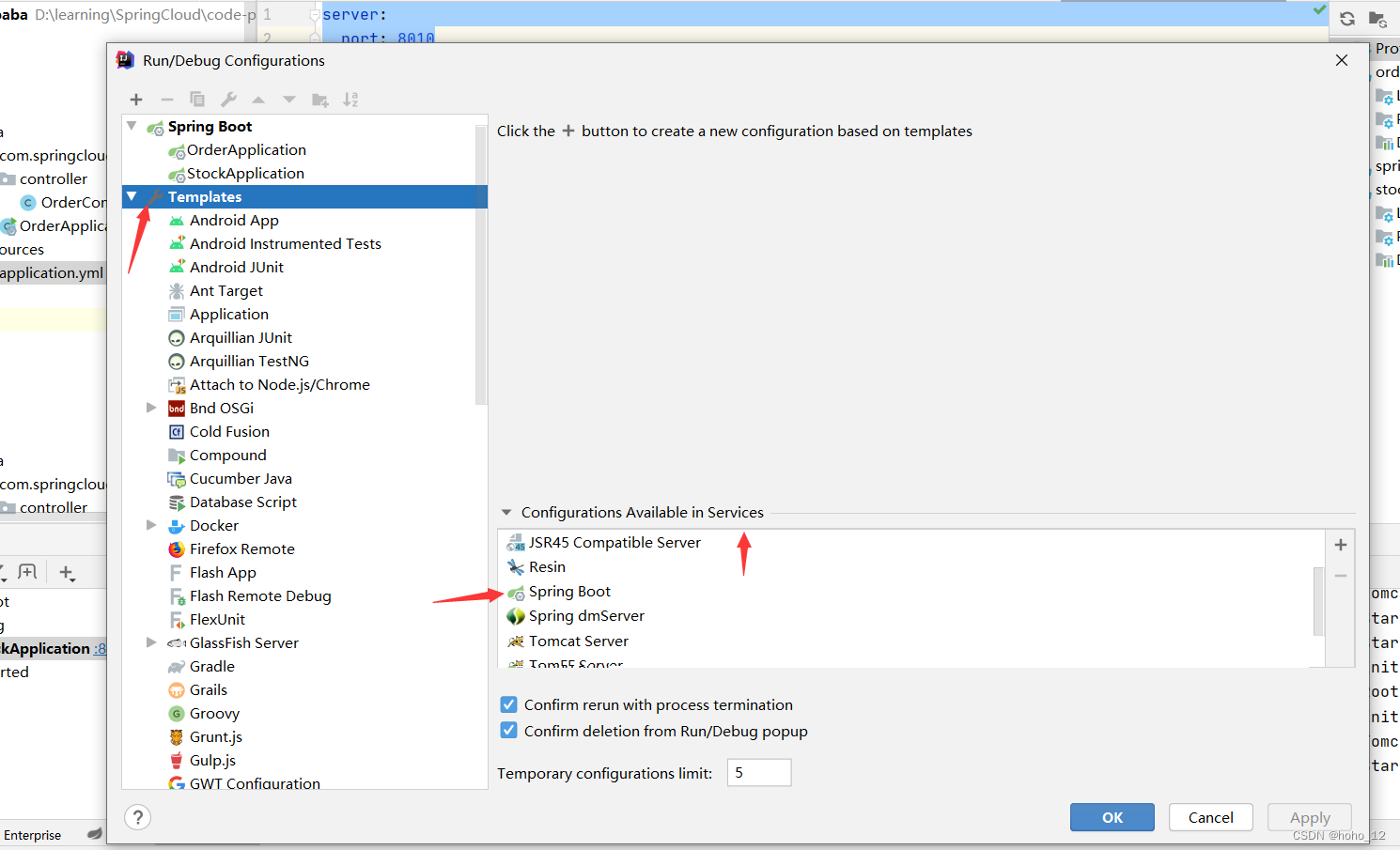Click the Cancel button

(x=1211, y=817)
